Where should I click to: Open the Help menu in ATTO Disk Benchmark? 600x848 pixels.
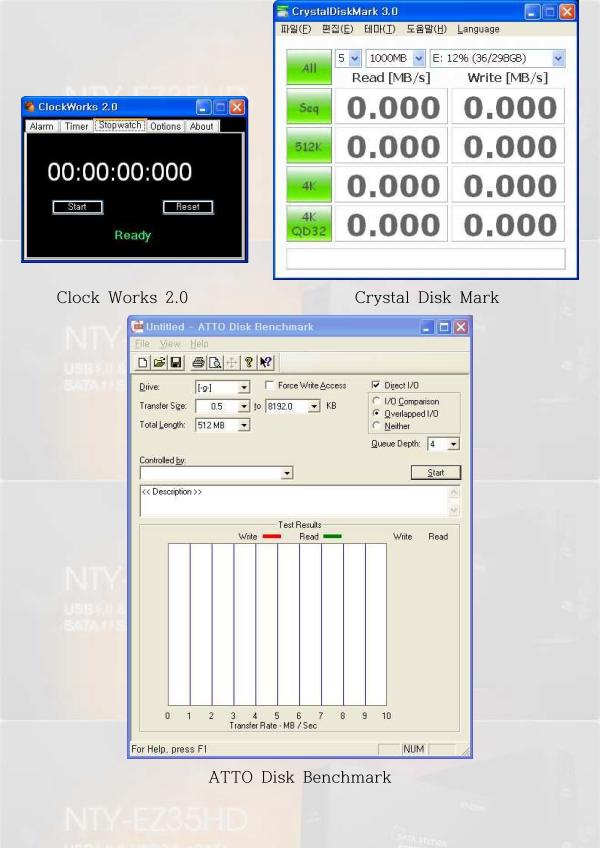(199, 344)
